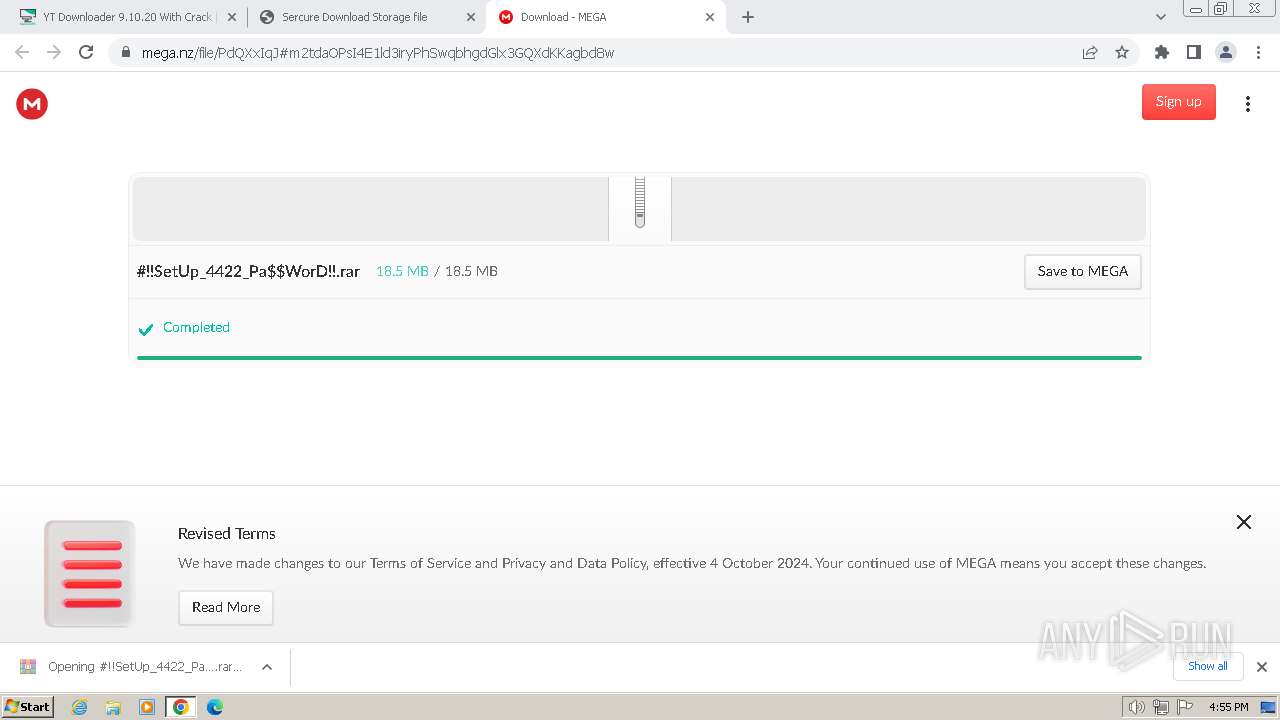Screen dimensions: 1280x720
Task: Open the MEGA three-dot options menu
Action: 1247,104
